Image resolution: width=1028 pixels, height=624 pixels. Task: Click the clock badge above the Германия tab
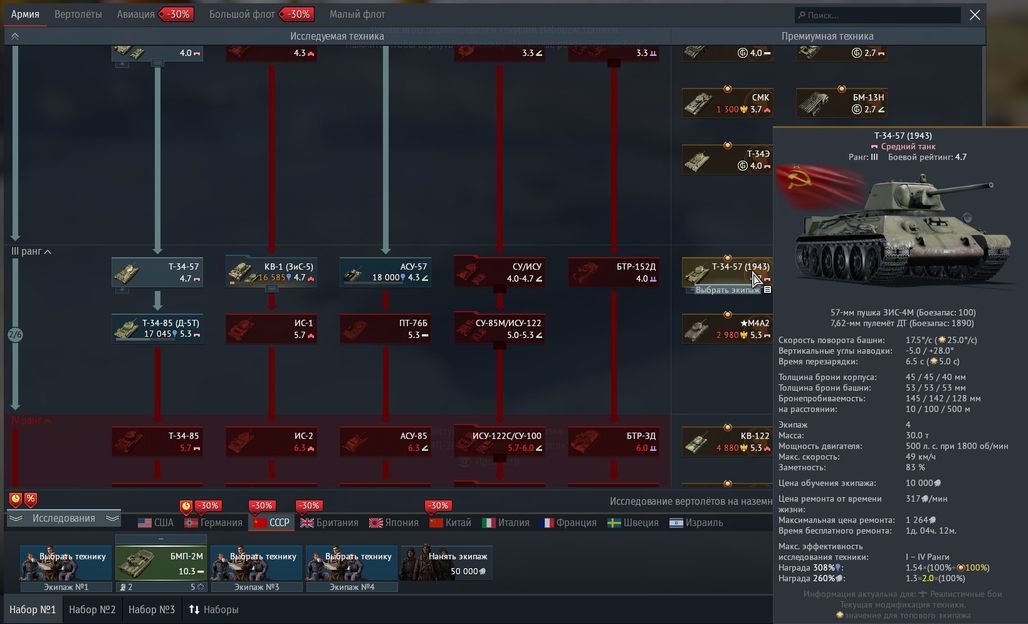click(186, 506)
